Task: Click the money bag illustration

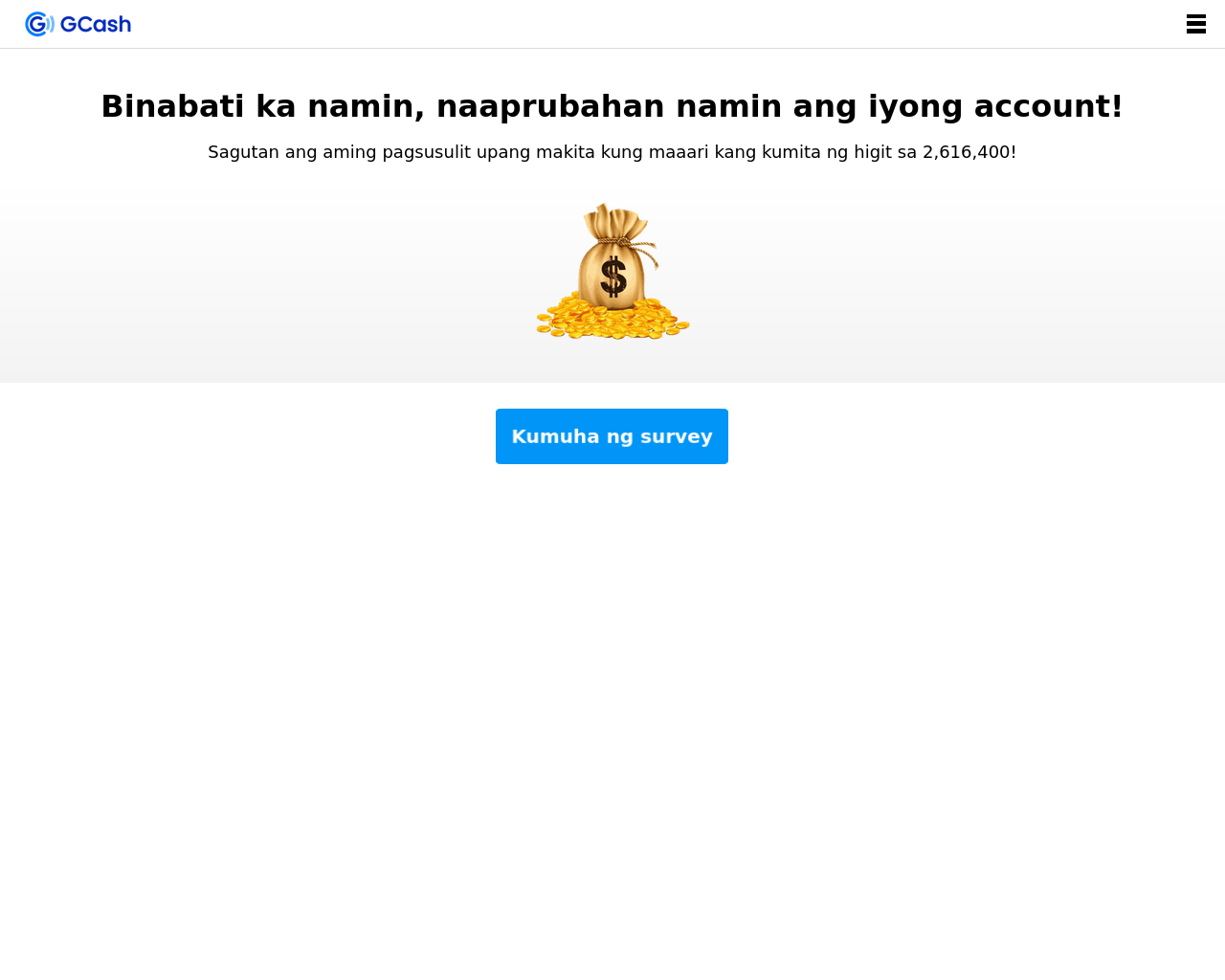Action: [612, 271]
